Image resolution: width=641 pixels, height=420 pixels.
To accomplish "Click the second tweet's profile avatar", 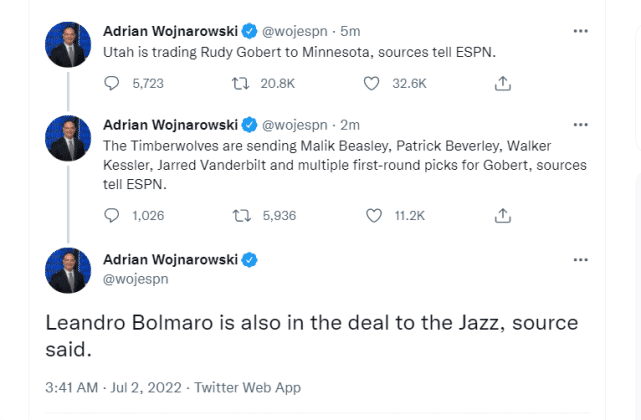I will click(x=68, y=138).
